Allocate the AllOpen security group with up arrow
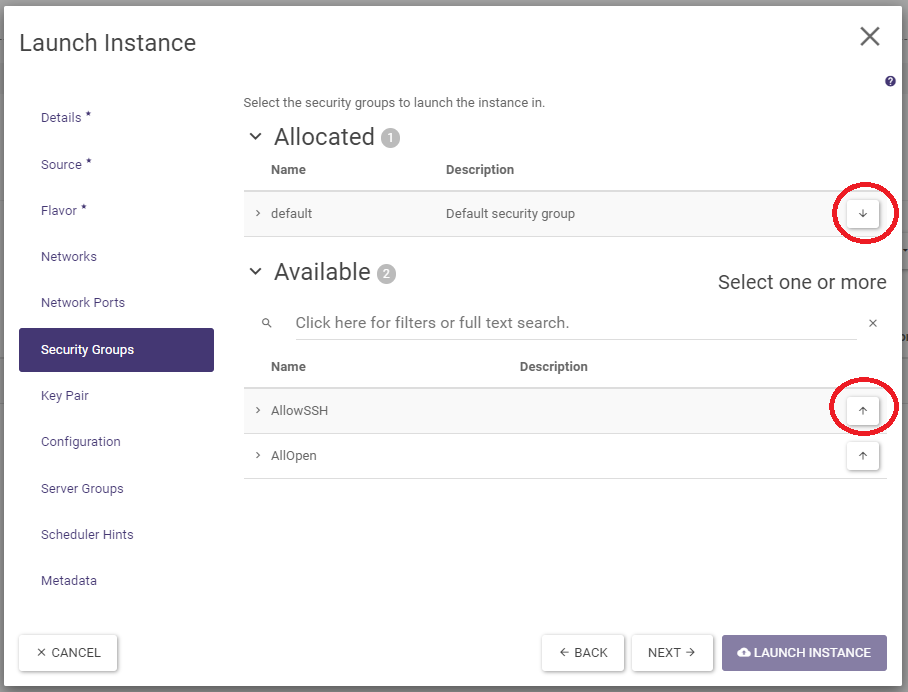 (x=862, y=456)
